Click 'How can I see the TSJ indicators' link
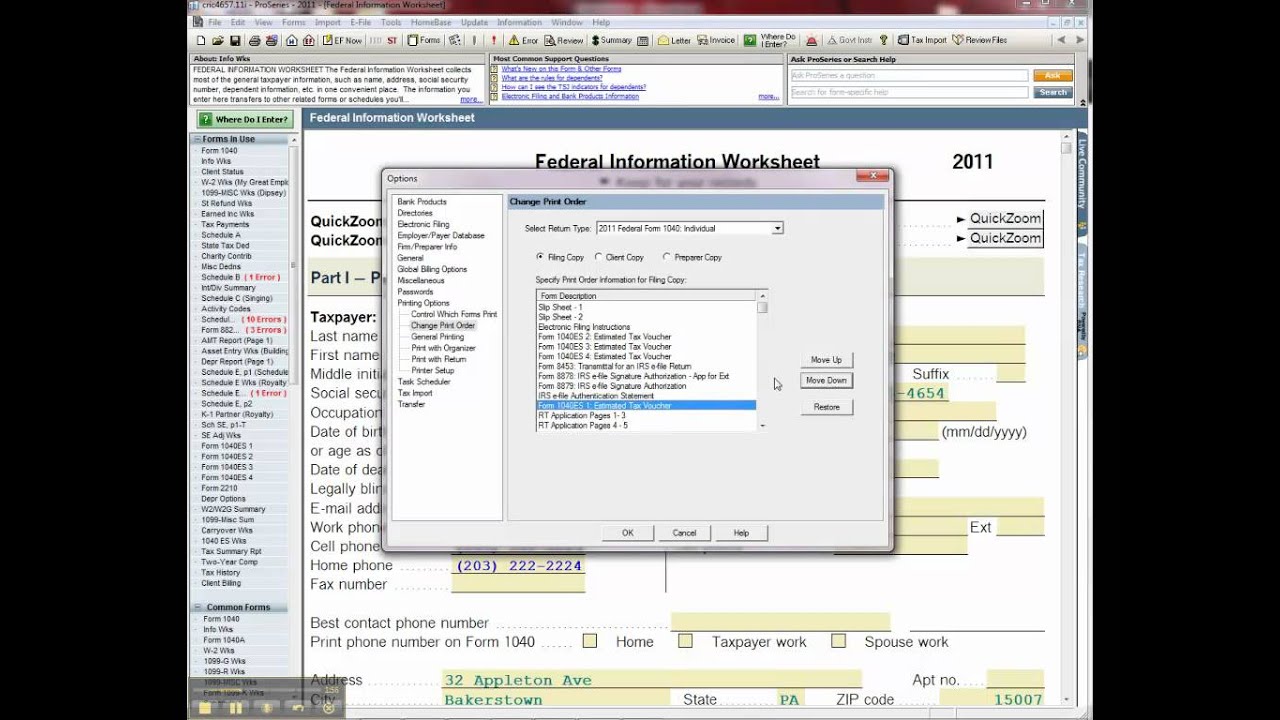The width and height of the screenshot is (1280, 720). click(574, 87)
